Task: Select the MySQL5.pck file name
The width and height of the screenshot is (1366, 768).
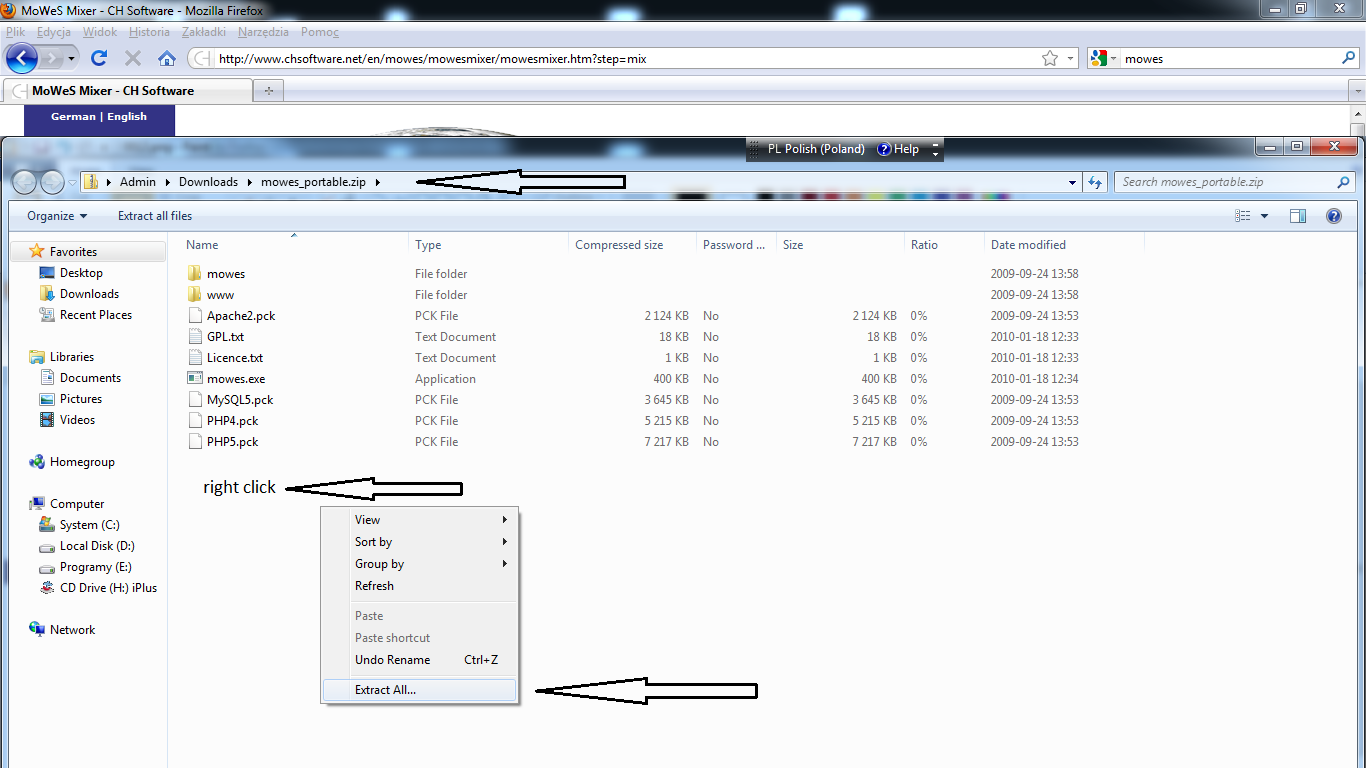Action: (240, 400)
